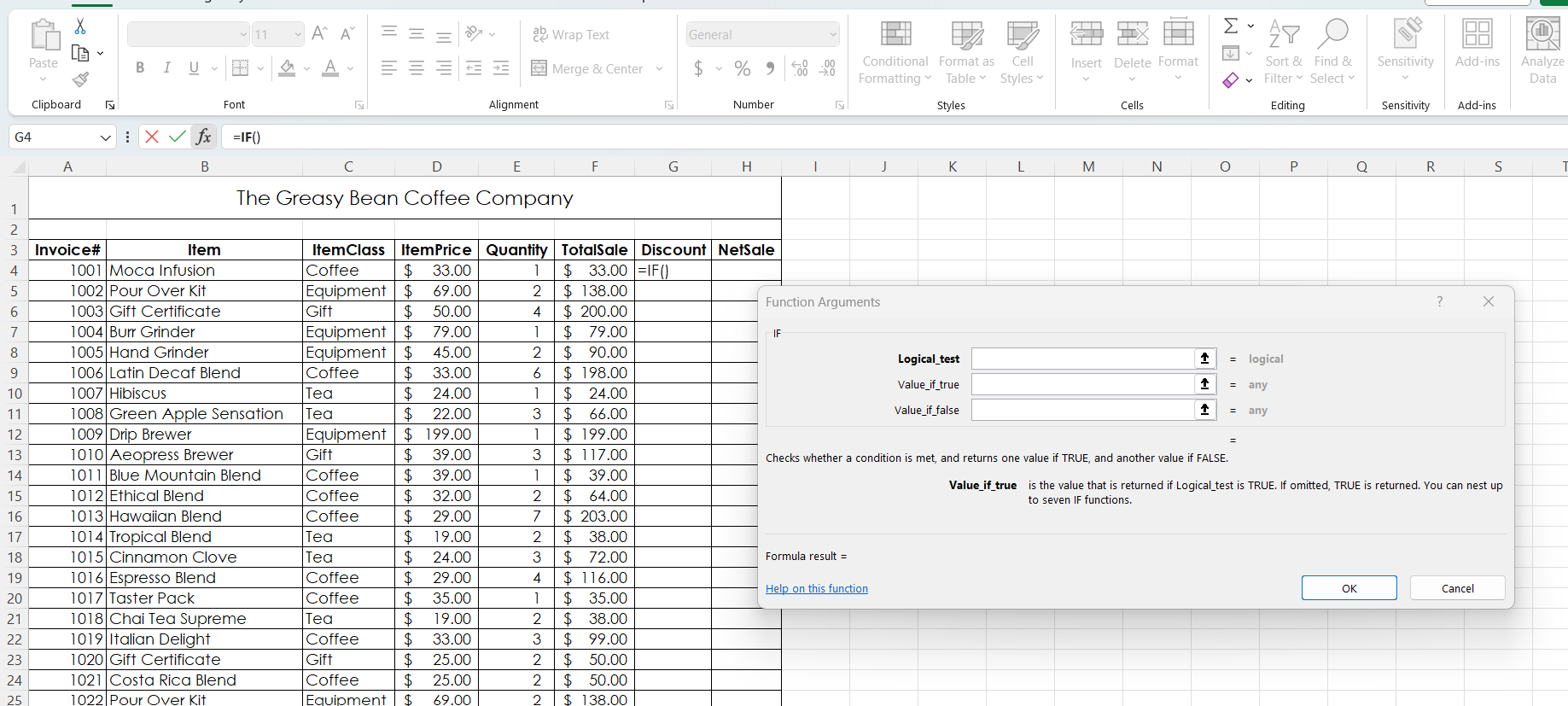The image size is (1568, 706).
Task: Align text to middle vertically
Action: (x=417, y=33)
